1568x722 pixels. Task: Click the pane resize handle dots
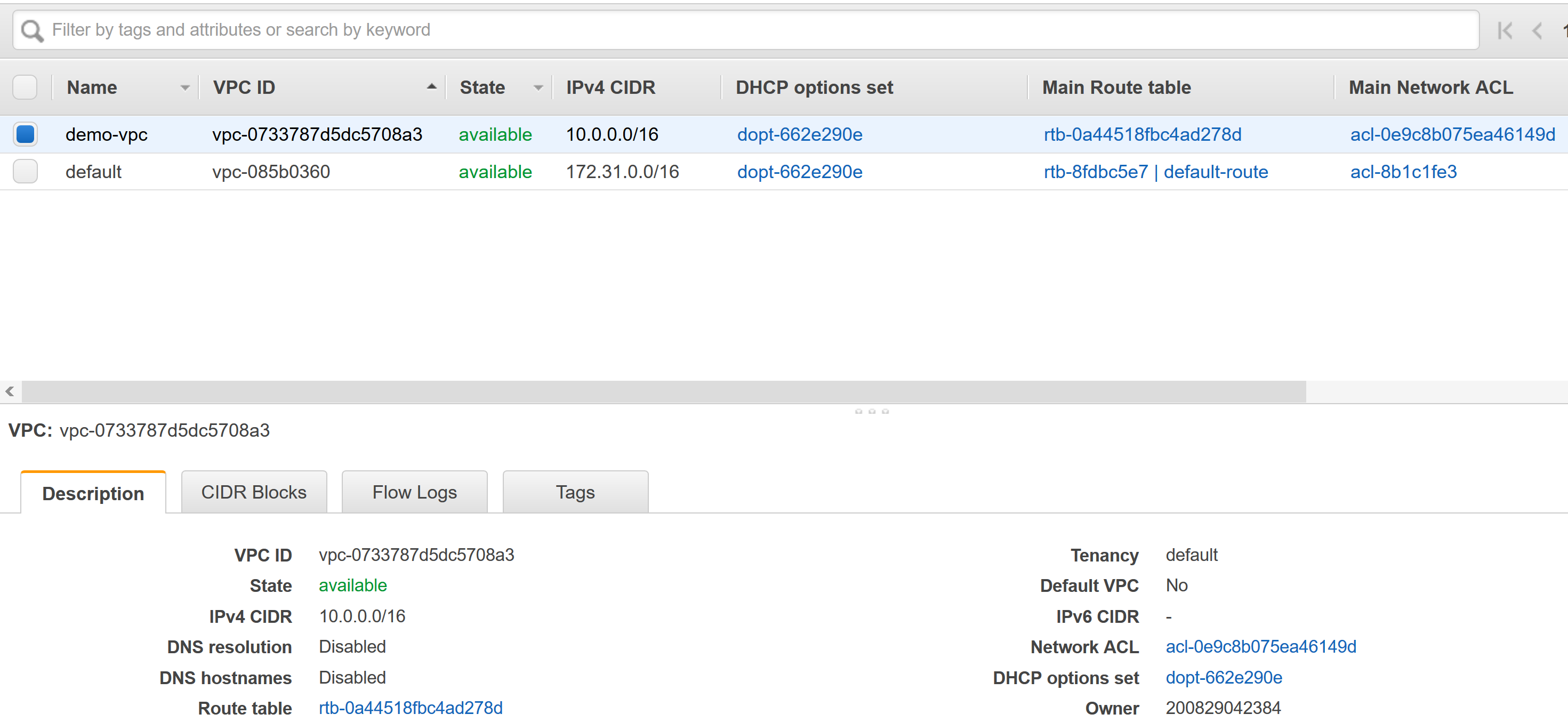coord(871,412)
